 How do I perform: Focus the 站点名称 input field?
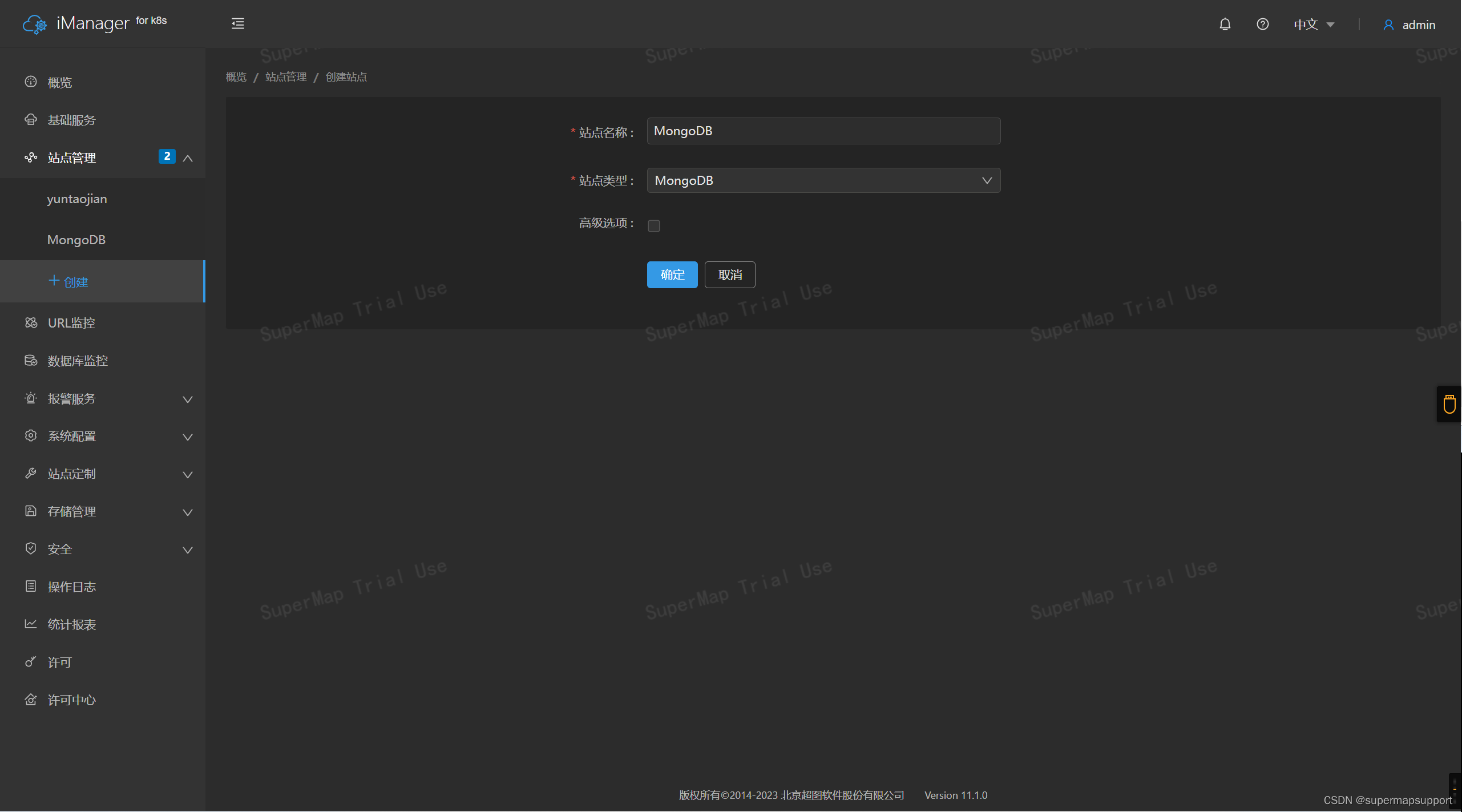pos(823,131)
